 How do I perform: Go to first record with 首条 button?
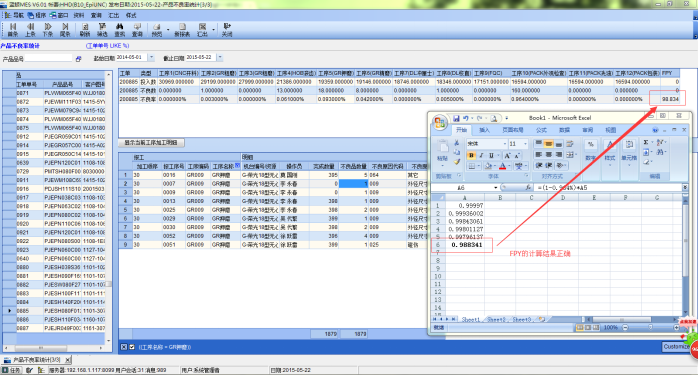[13, 30]
